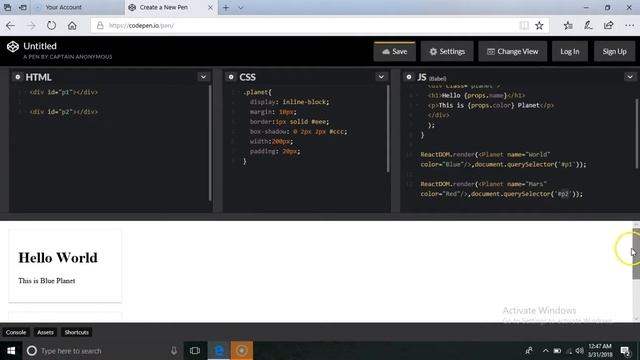Click the CSS editor vertical scrollbar
This screenshot has width=640, height=360.
click(x=388, y=129)
